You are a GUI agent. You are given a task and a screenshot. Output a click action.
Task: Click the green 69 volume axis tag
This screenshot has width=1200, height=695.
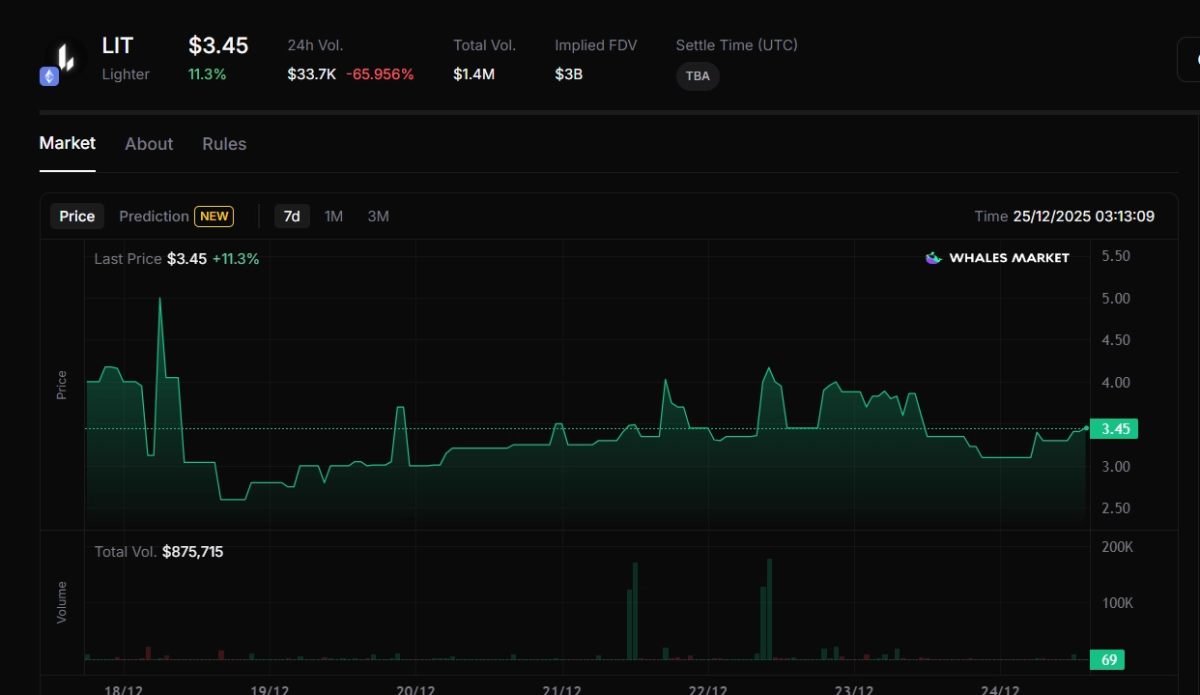[1106, 660]
